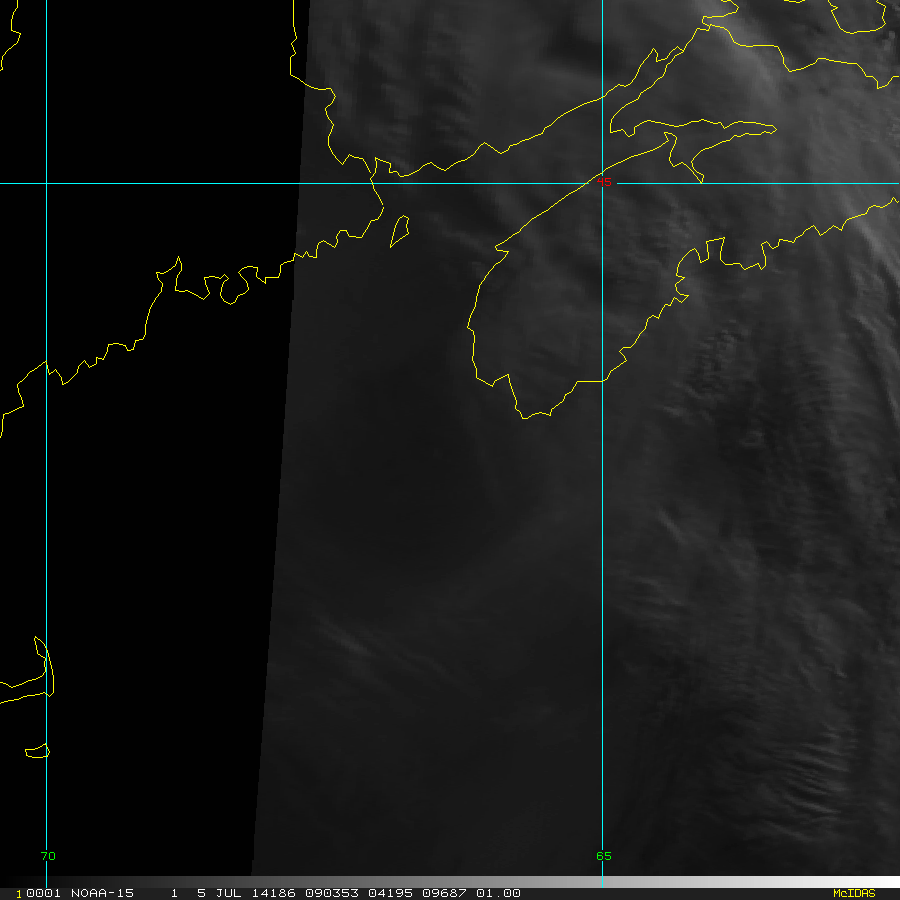
Task: Click the grayscale brightness bar
Action: point(450,882)
